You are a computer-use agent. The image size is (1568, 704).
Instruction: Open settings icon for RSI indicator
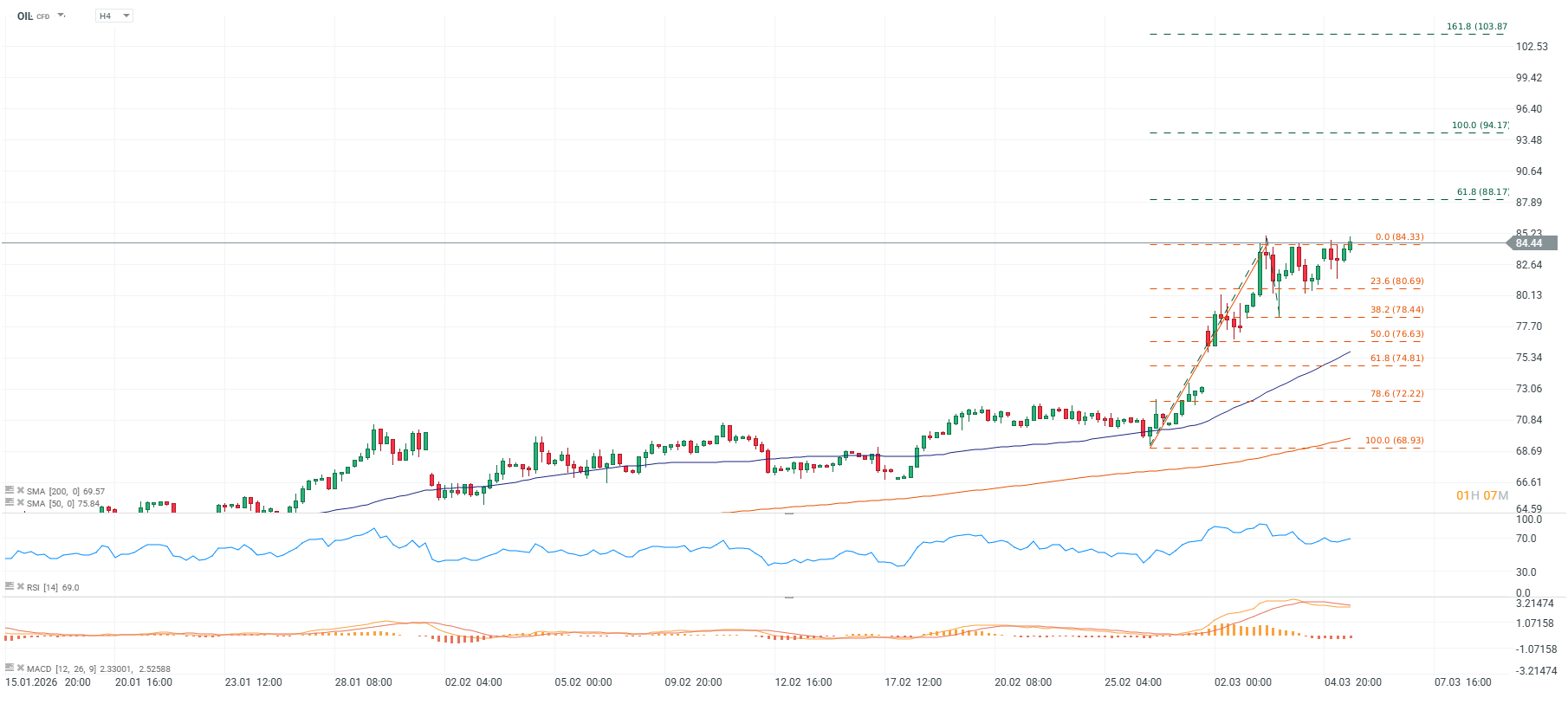click(10, 586)
